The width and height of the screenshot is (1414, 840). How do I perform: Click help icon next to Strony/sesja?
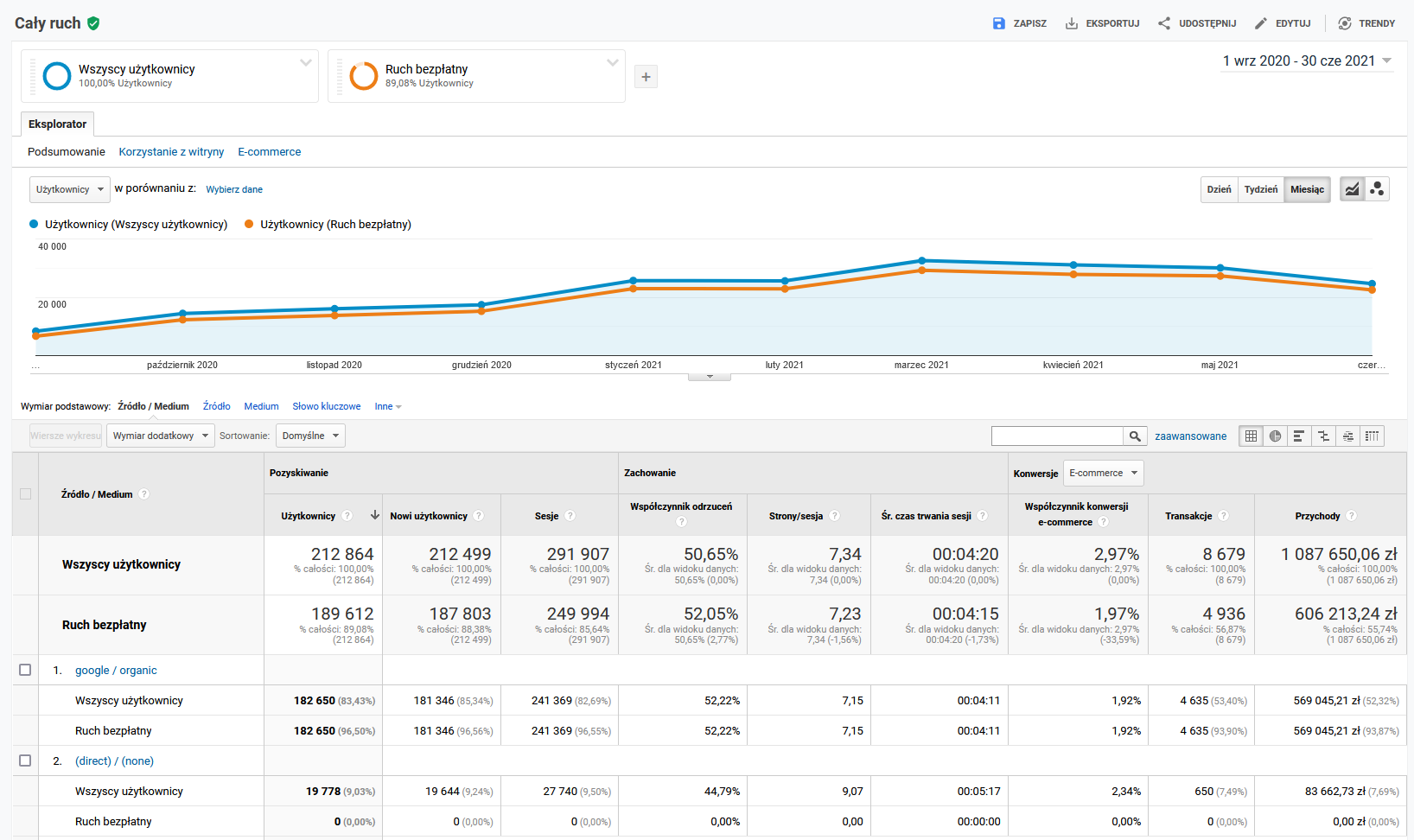[834, 516]
